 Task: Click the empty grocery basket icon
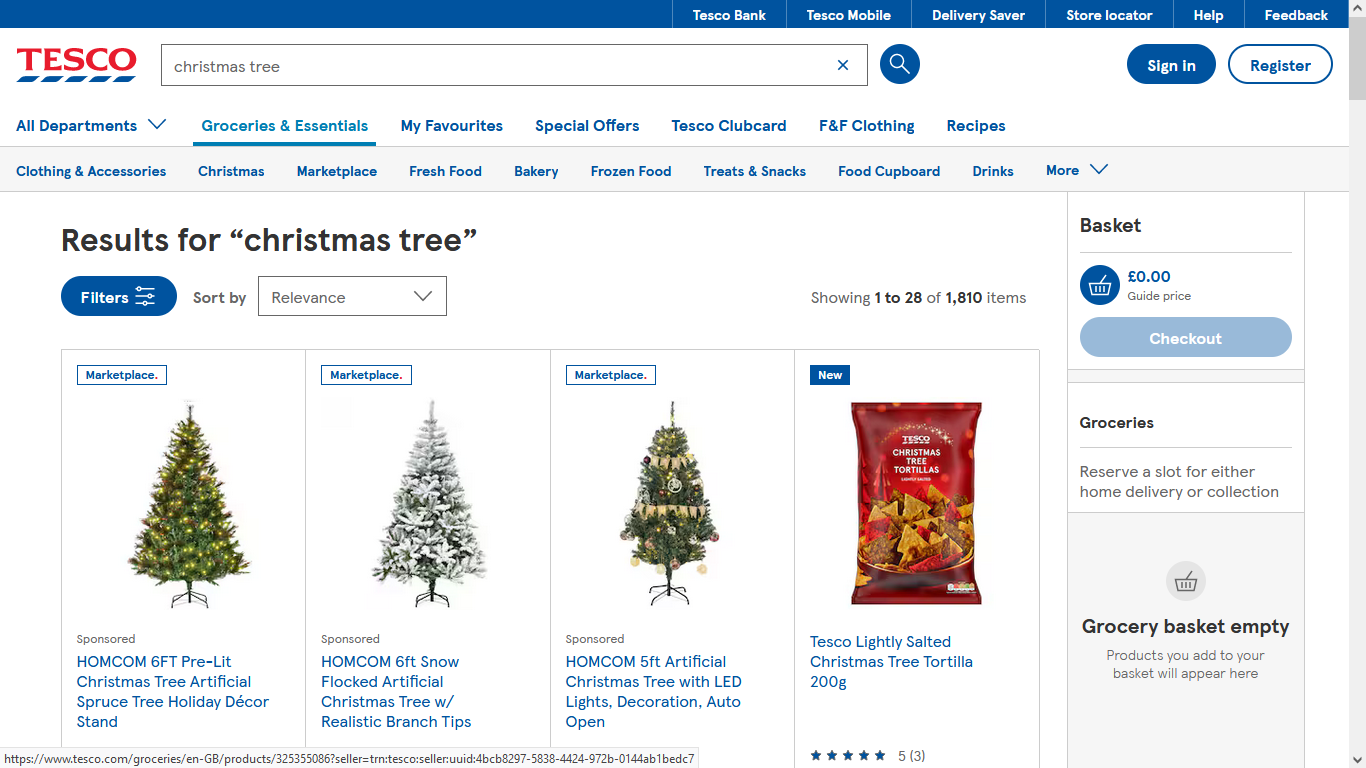tap(1186, 581)
